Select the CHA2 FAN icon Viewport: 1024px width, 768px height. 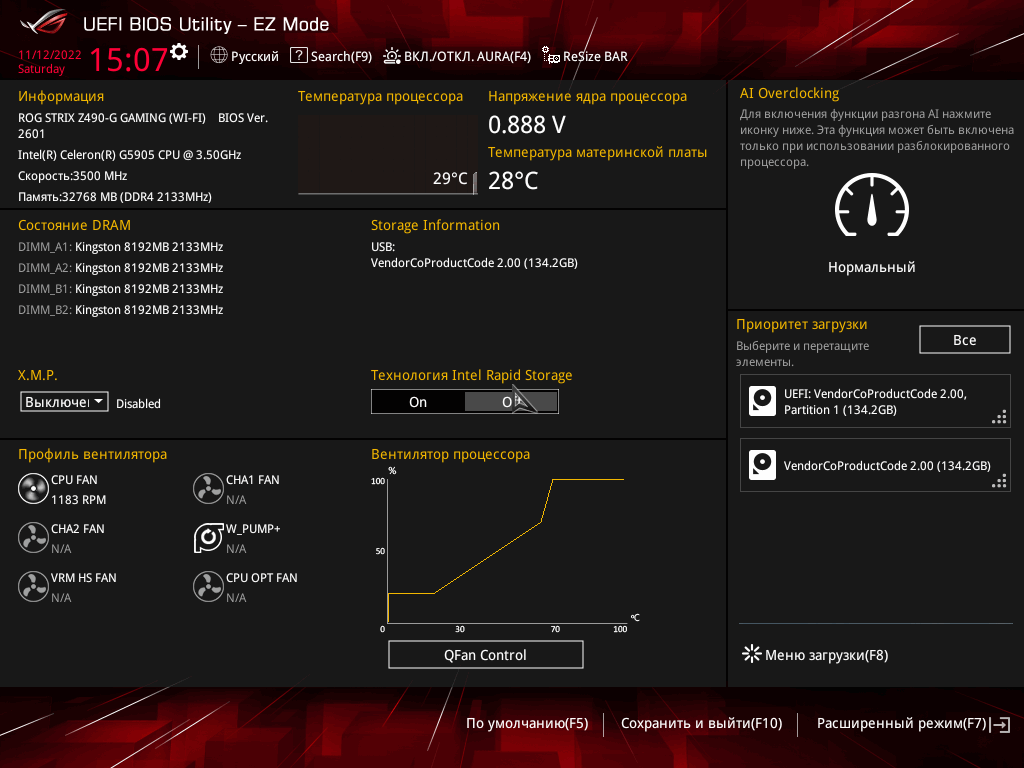pyautogui.click(x=33, y=538)
